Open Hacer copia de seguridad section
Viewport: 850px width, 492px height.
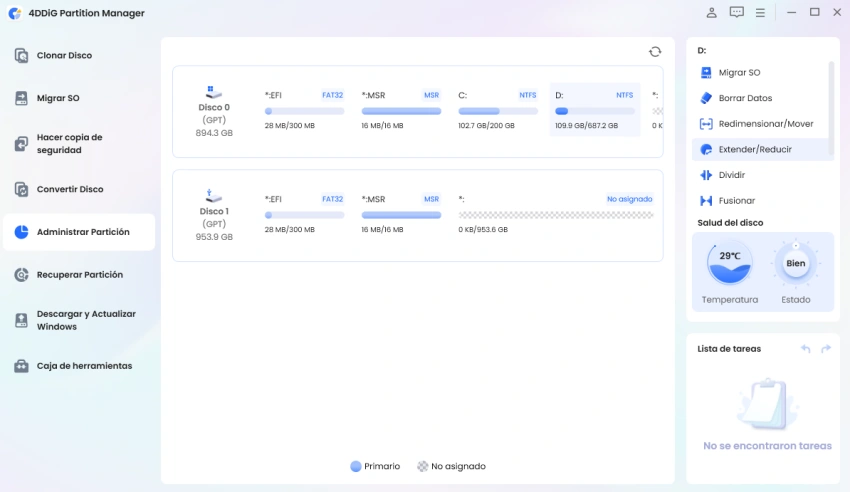[x=79, y=144]
